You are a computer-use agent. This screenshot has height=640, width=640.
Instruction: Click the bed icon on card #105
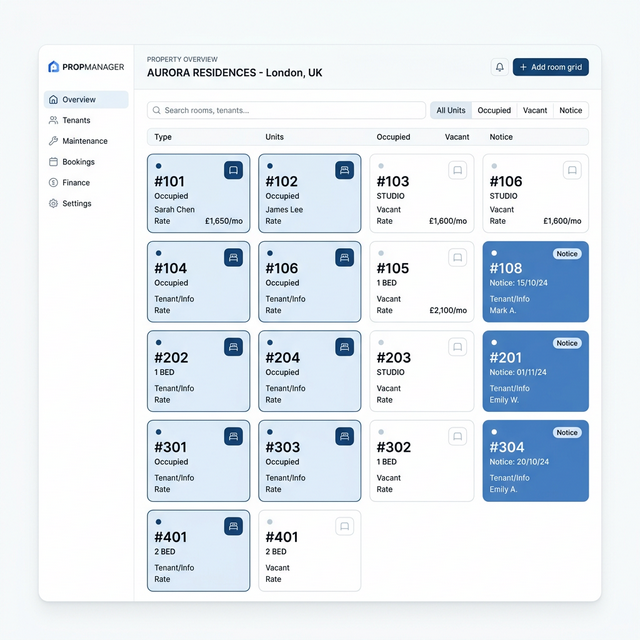457,258
